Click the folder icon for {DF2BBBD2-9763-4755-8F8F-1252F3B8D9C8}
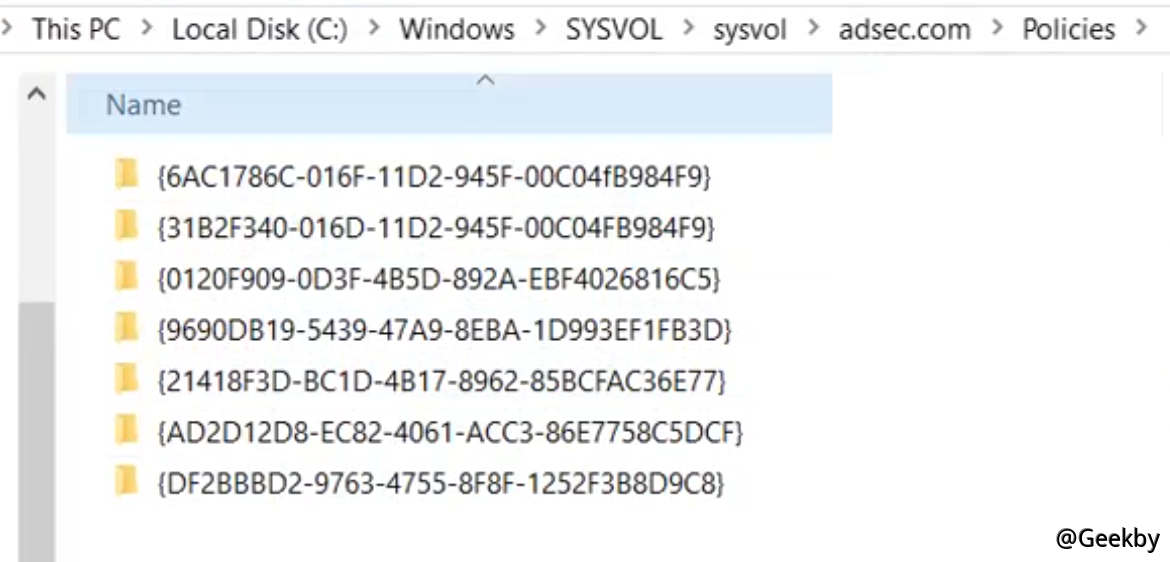This screenshot has height=562, width=1170. click(126, 483)
